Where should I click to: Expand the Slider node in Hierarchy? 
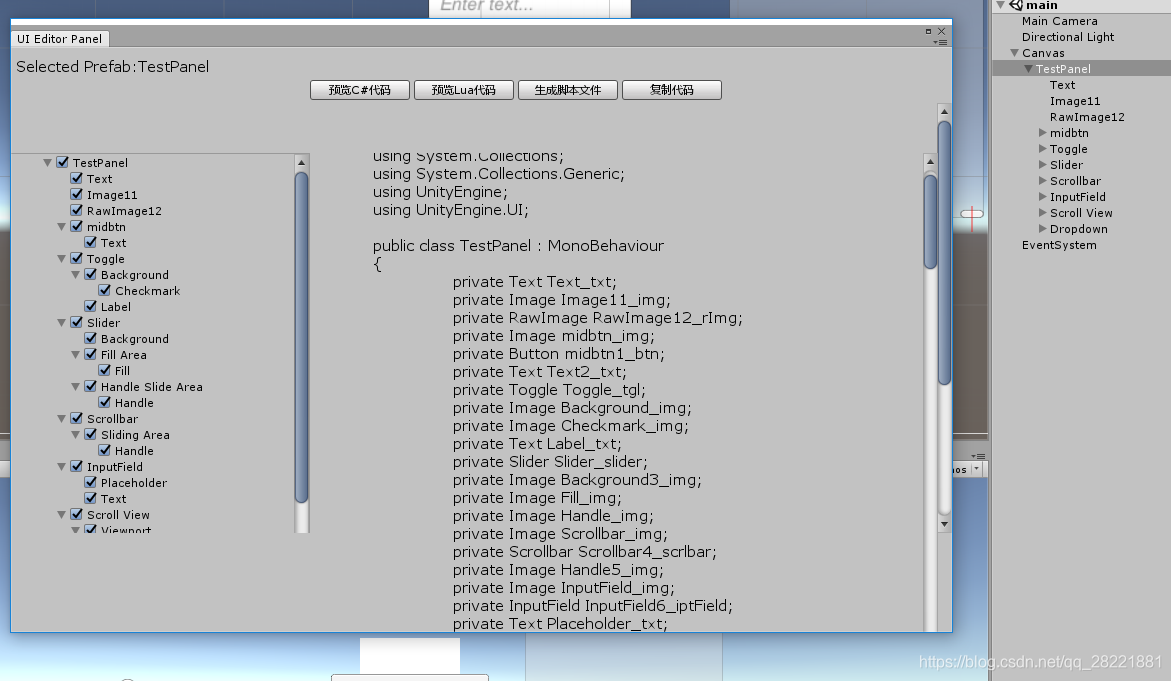[1043, 165]
